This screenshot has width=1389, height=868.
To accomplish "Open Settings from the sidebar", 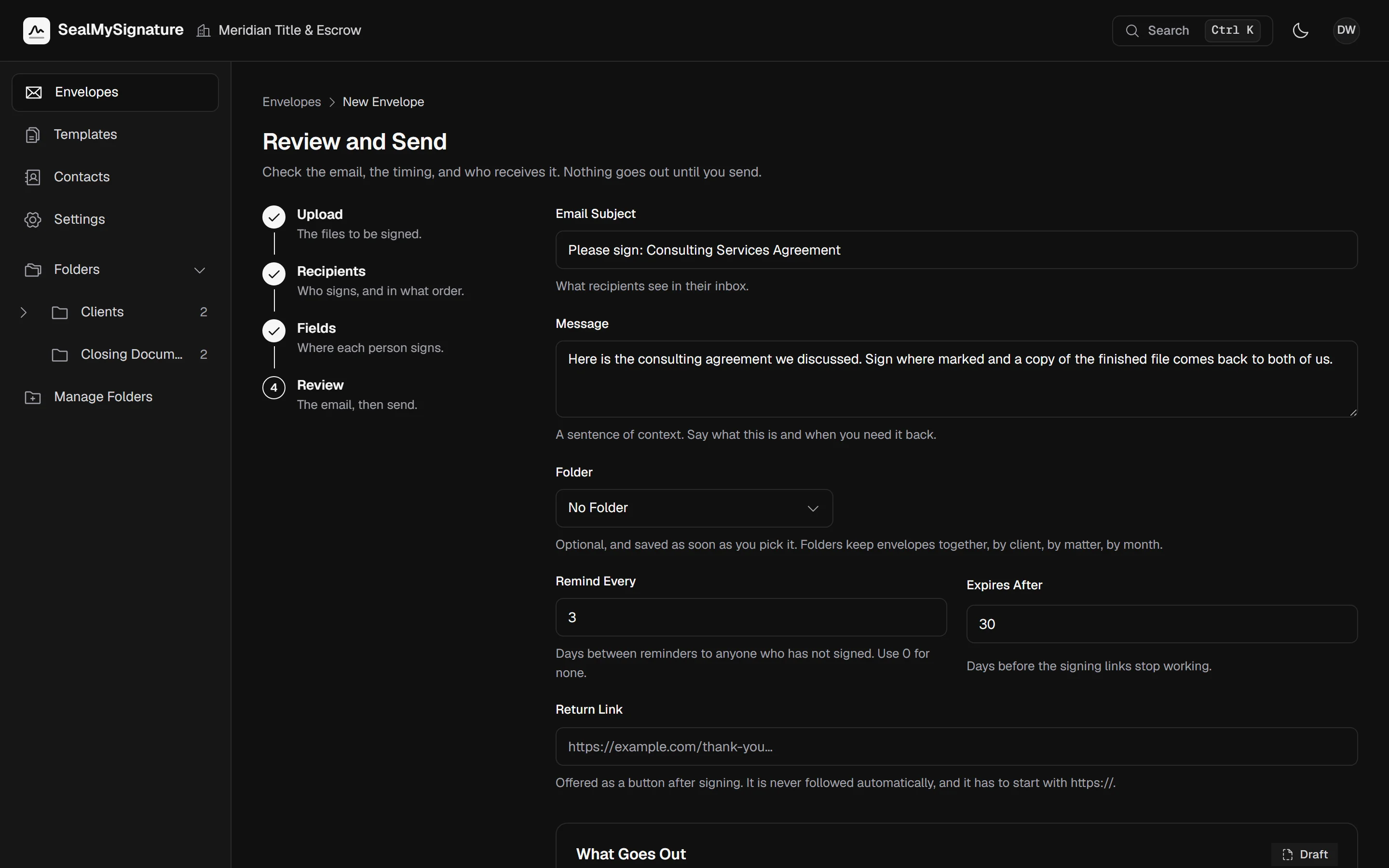I will tap(115, 219).
